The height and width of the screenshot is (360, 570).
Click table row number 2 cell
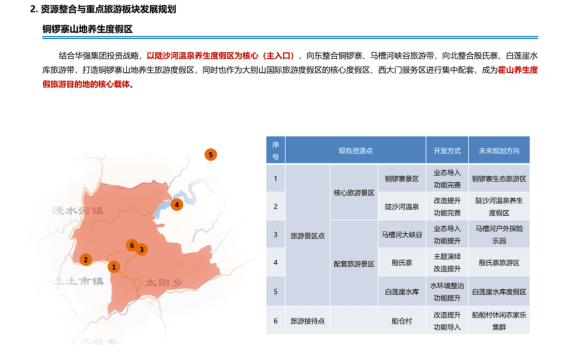tap(276, 207)
